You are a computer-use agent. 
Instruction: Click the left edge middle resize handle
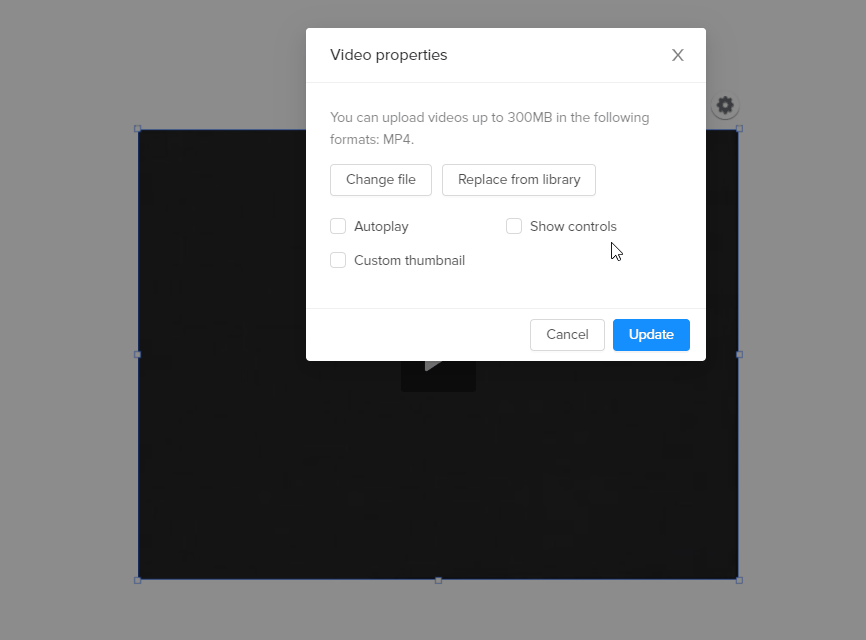[x=138, y=355]
